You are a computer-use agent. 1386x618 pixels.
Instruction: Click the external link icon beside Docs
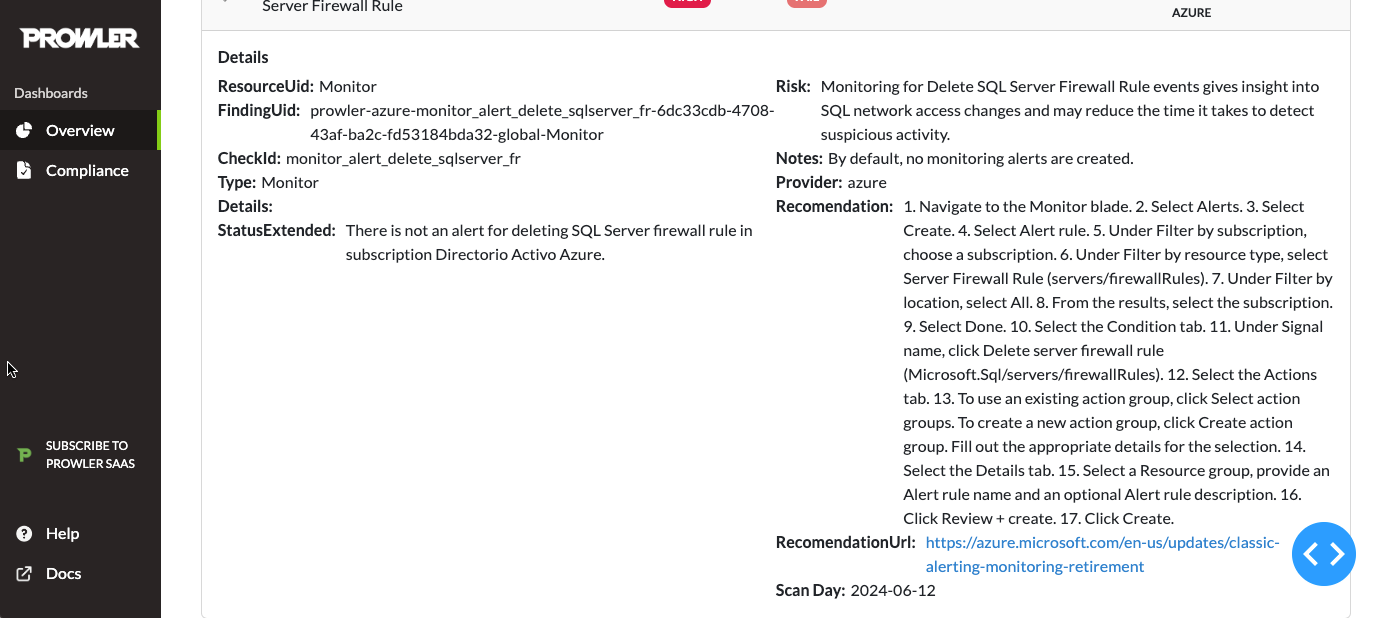point(24,574)
